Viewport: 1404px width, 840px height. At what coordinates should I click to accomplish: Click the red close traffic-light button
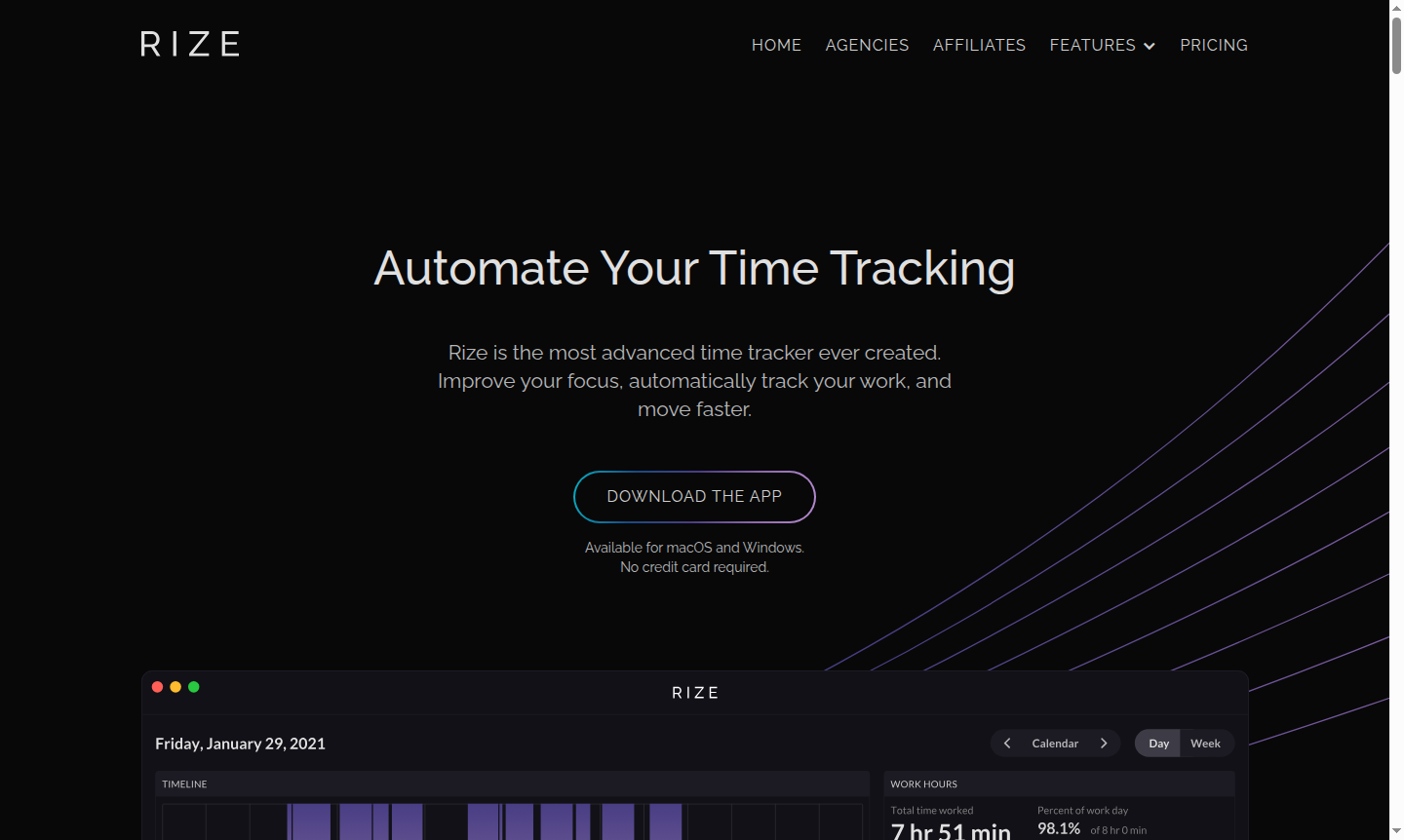(x=157, y=687)
